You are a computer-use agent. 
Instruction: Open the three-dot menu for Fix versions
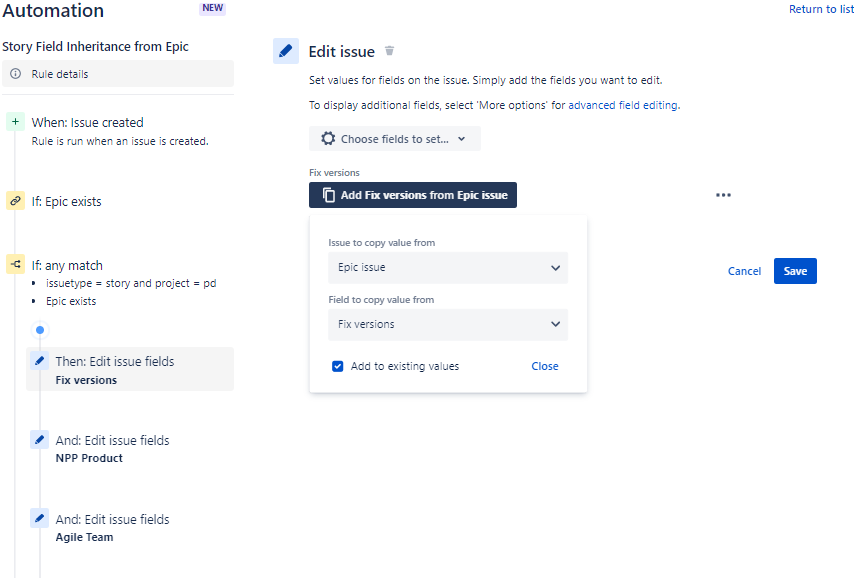[x=723, y=195]
